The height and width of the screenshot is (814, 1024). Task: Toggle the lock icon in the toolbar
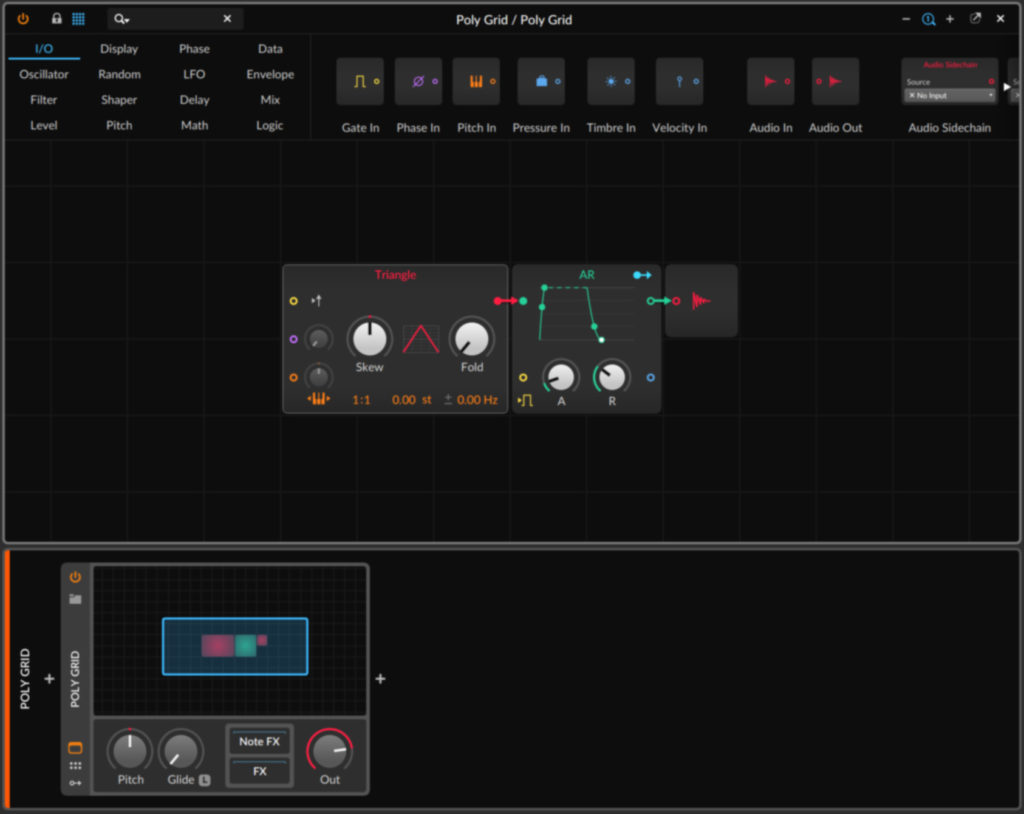[x=56, y=18]
